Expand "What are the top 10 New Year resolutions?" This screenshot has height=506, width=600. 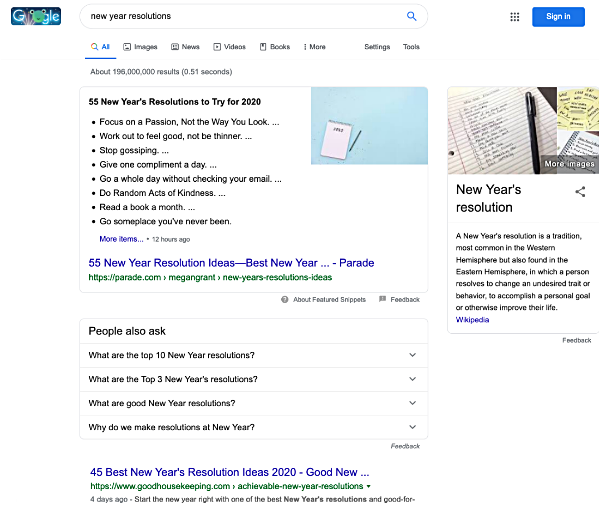pos(412,355)
